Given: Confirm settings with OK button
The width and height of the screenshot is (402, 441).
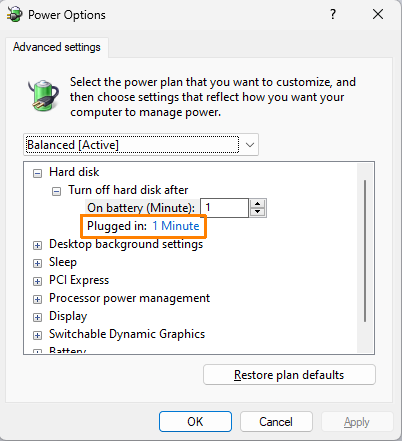Looking at the screenshot, I should 195,422.
